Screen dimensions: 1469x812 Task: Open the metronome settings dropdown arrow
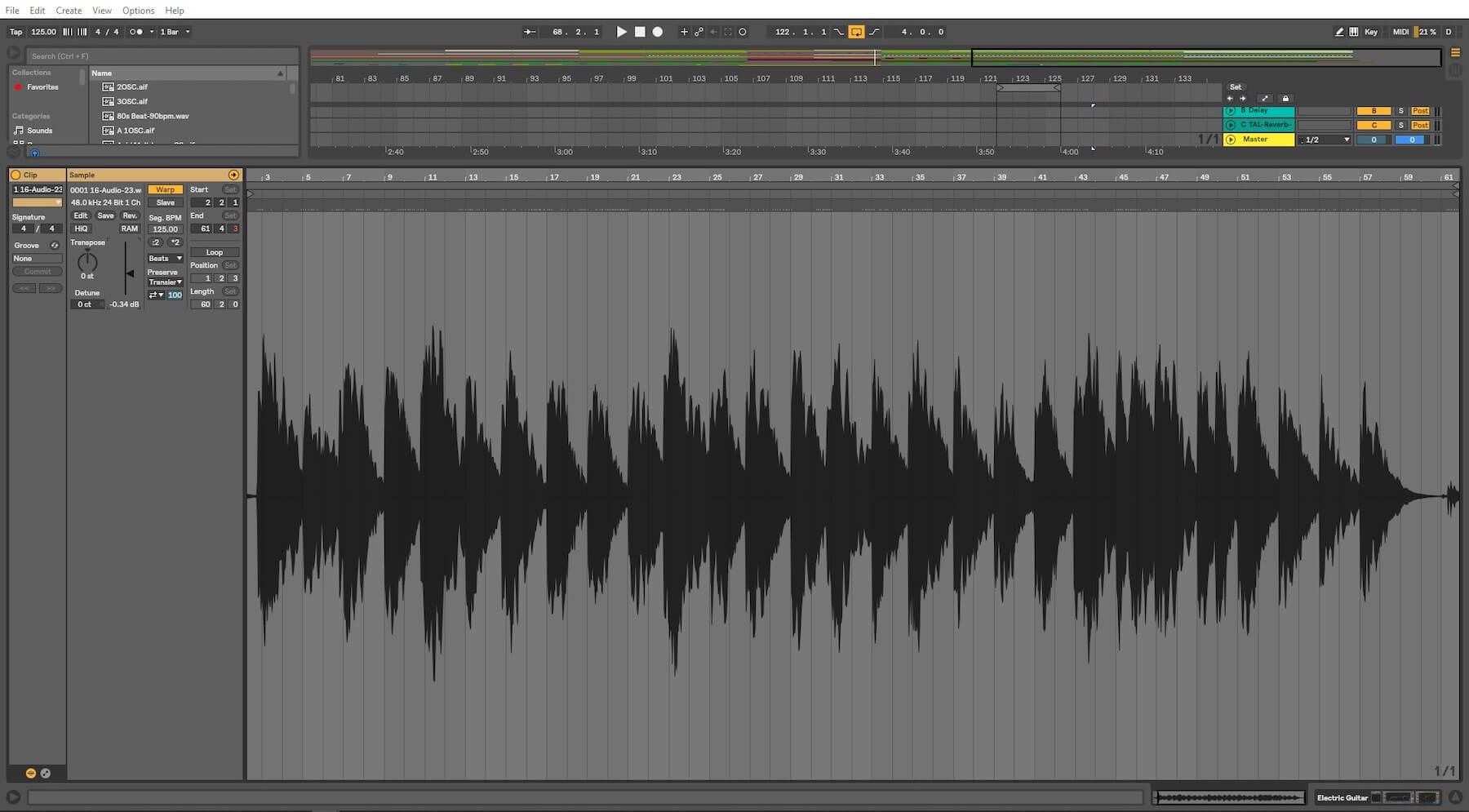pos(152,32)
